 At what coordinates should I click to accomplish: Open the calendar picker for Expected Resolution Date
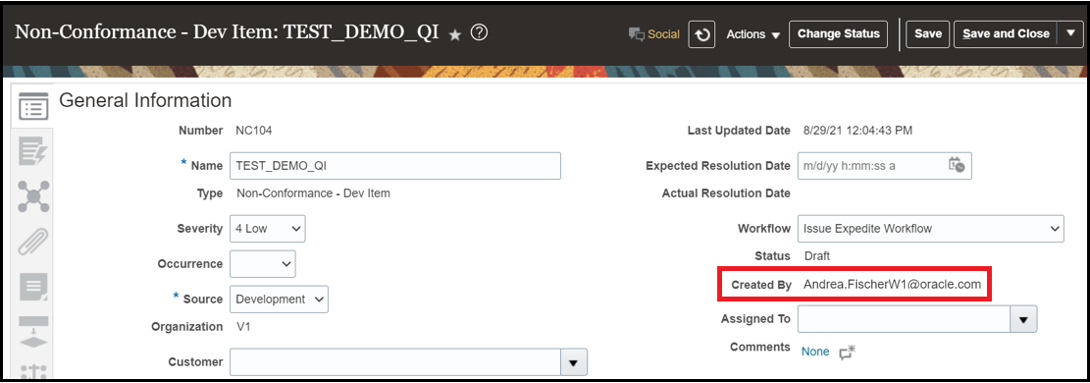(957, 165)
